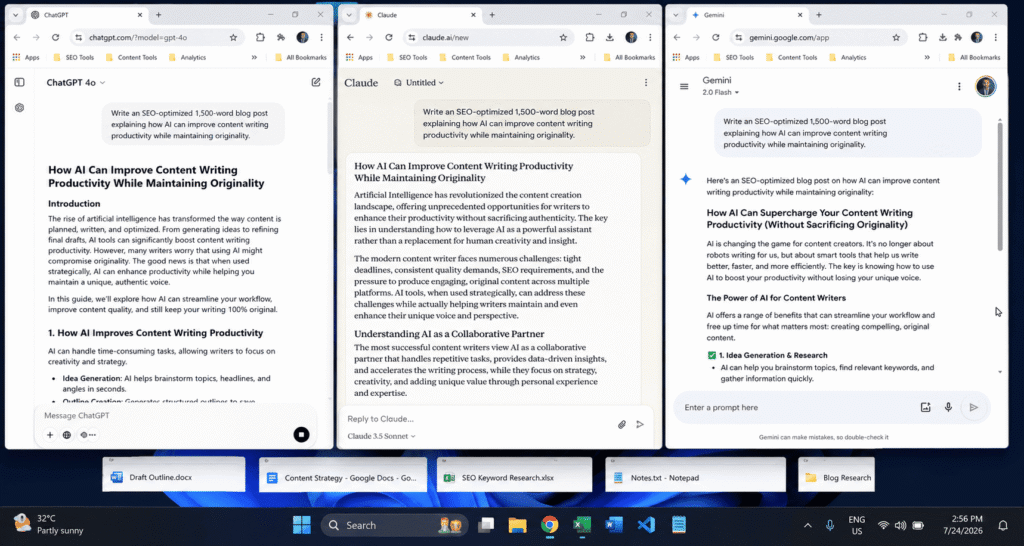This screenshot has height=546, width=1024.
Task: Open the Untitled chat title dropdown in Claude
Action: click(x=419, y=83)
